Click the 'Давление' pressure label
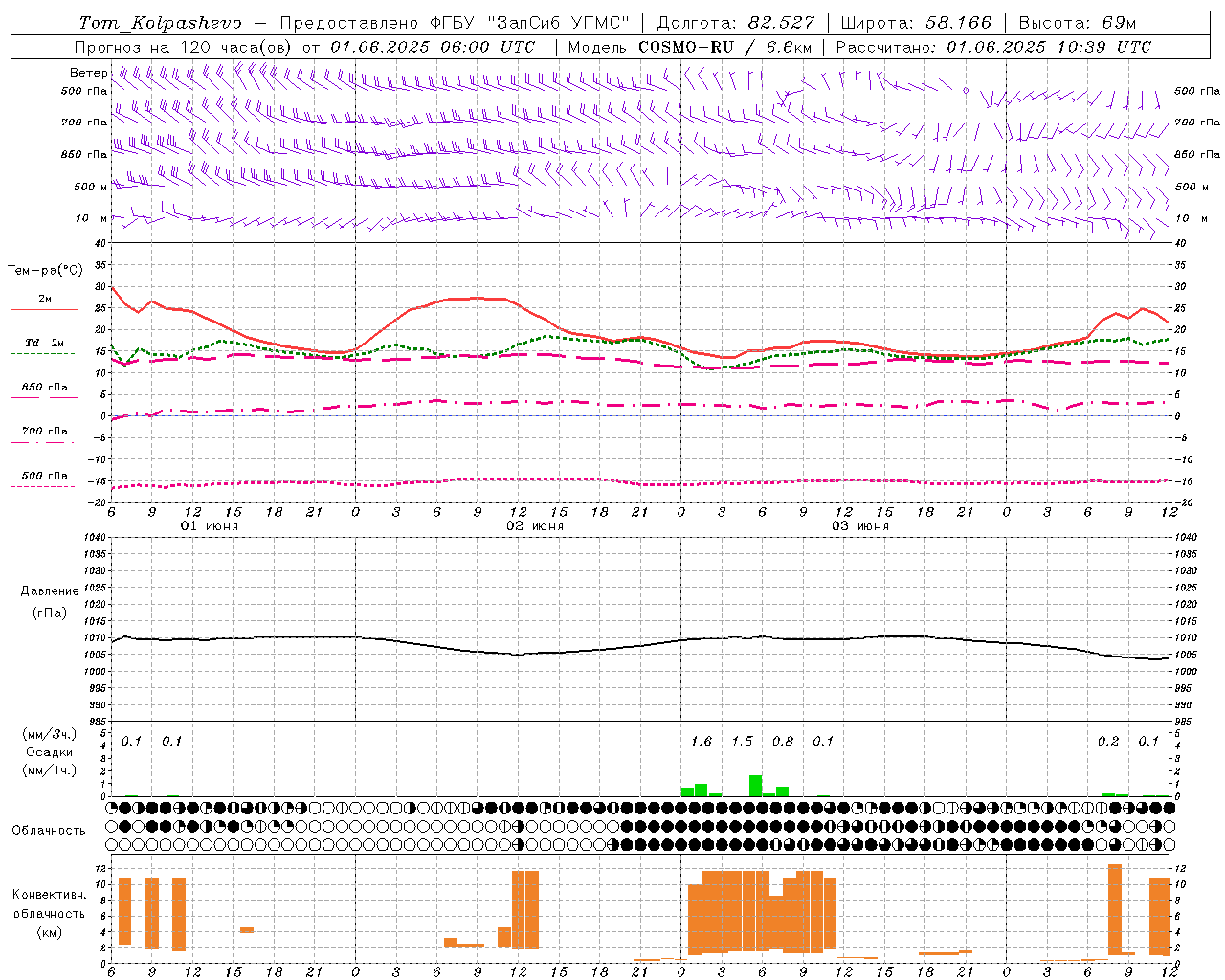 click(x=50, y=591)
